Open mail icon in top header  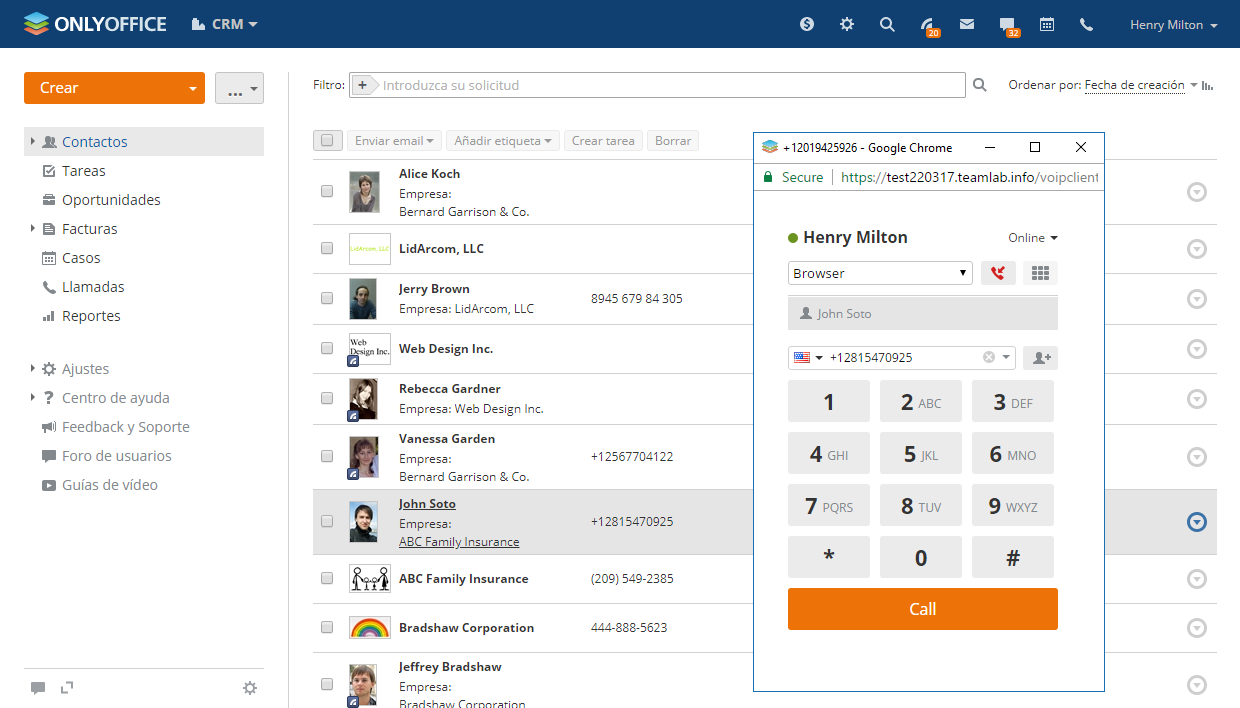[x=967, y=25]
